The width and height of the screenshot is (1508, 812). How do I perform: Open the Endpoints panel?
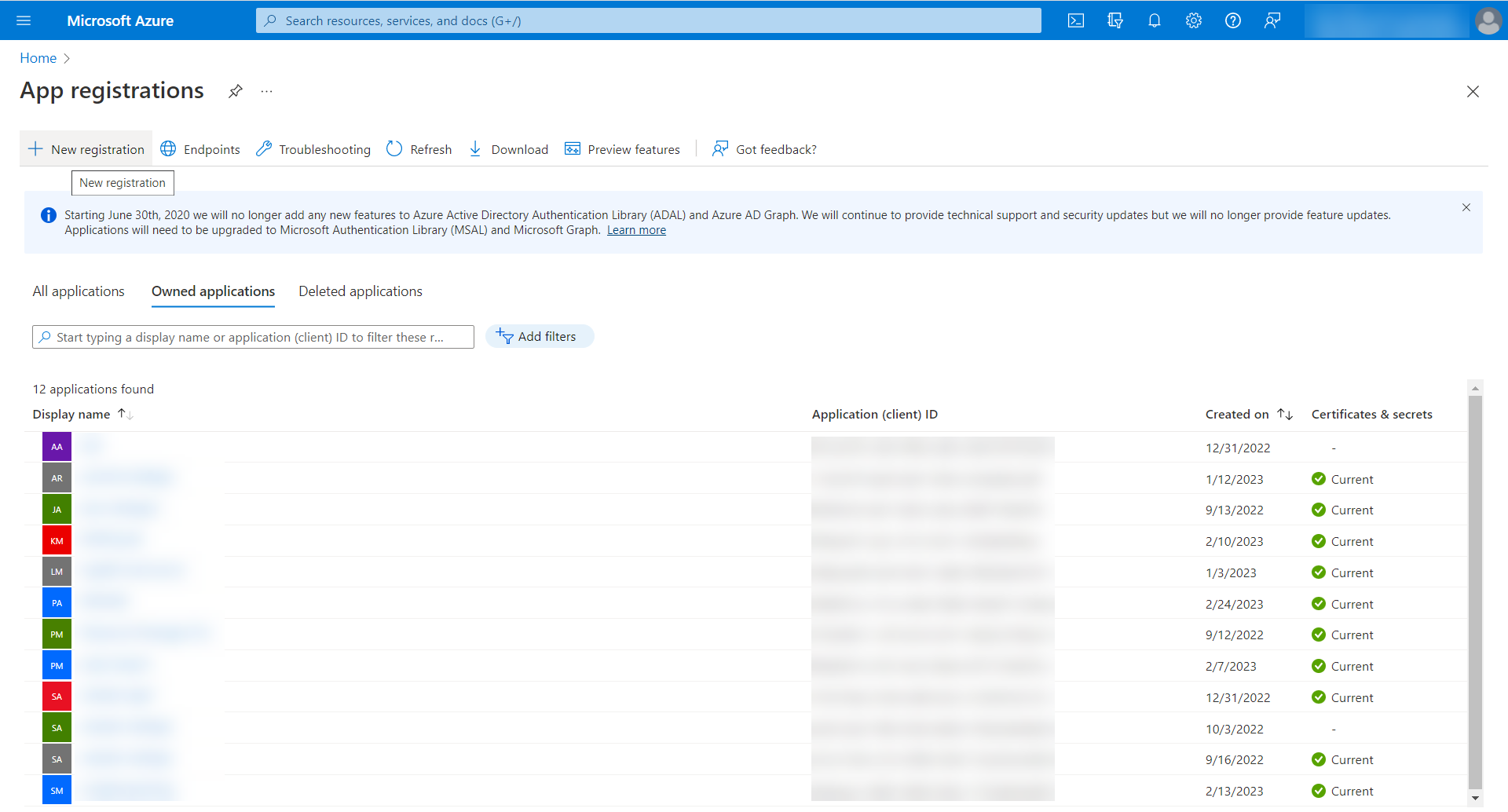[x=199, y=149]
